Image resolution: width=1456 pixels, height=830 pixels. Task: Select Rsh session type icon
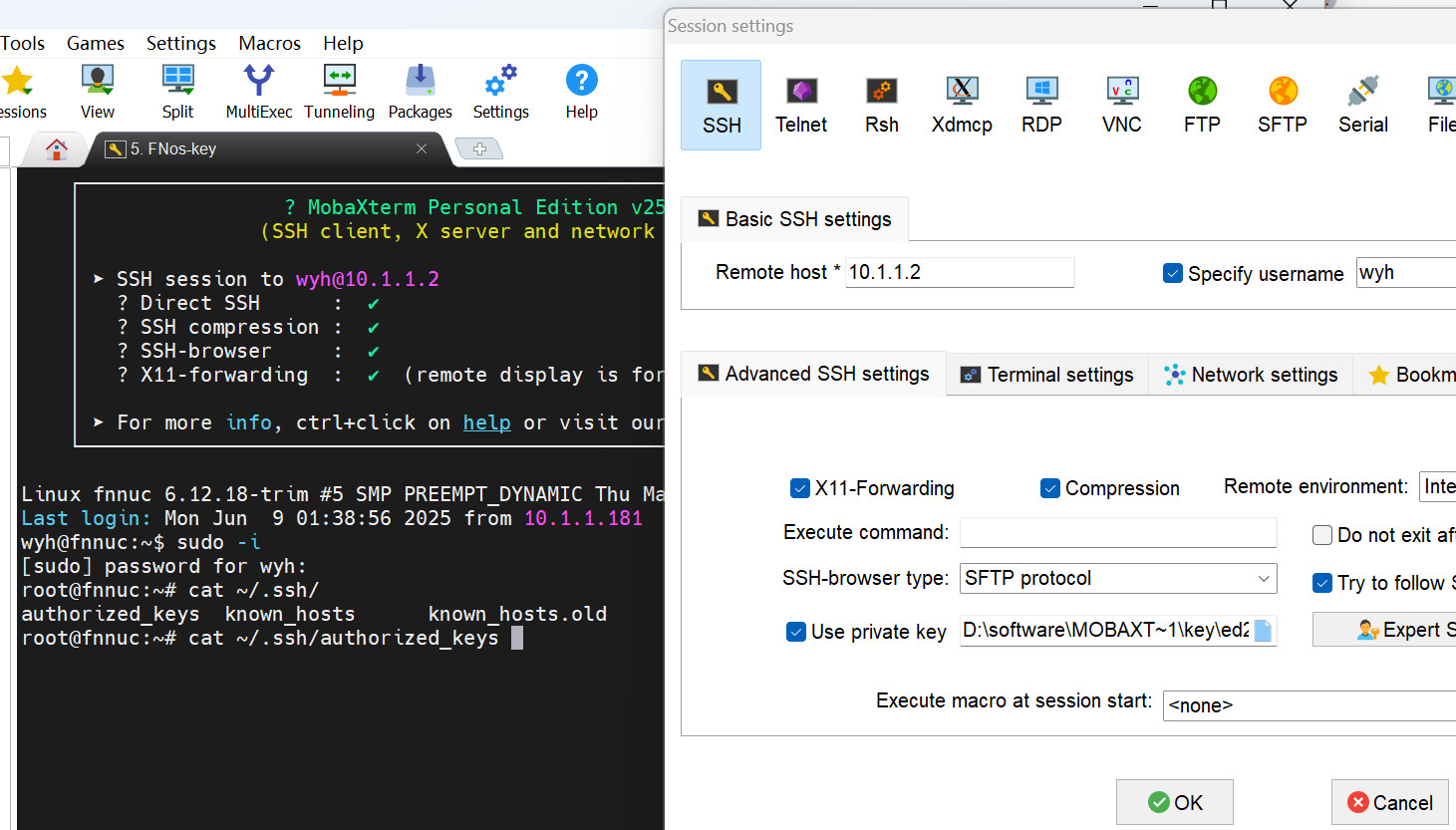[x=882, y=105]
